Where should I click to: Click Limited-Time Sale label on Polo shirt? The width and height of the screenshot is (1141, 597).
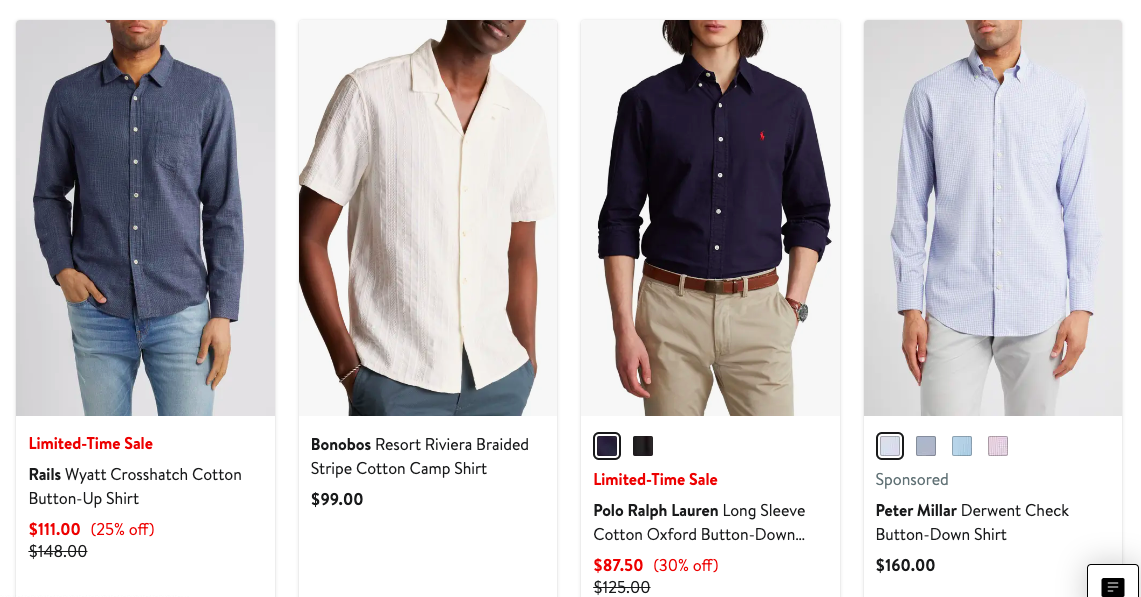tap(656, 480)
